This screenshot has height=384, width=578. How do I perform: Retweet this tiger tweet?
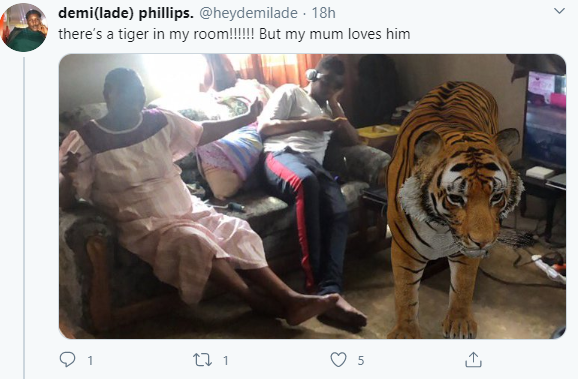point(202,360)
